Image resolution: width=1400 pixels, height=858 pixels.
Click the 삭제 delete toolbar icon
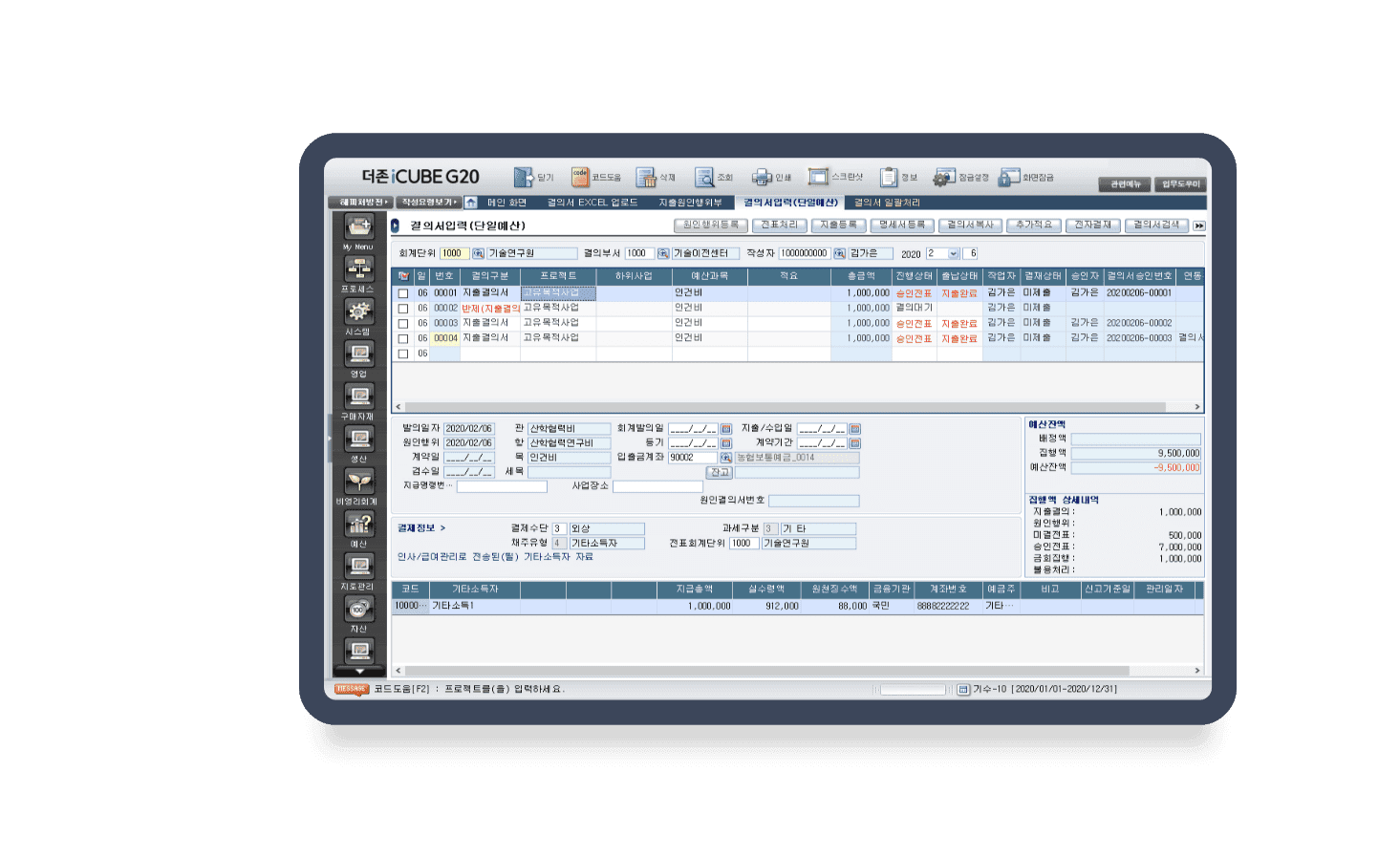coord(646,177)
